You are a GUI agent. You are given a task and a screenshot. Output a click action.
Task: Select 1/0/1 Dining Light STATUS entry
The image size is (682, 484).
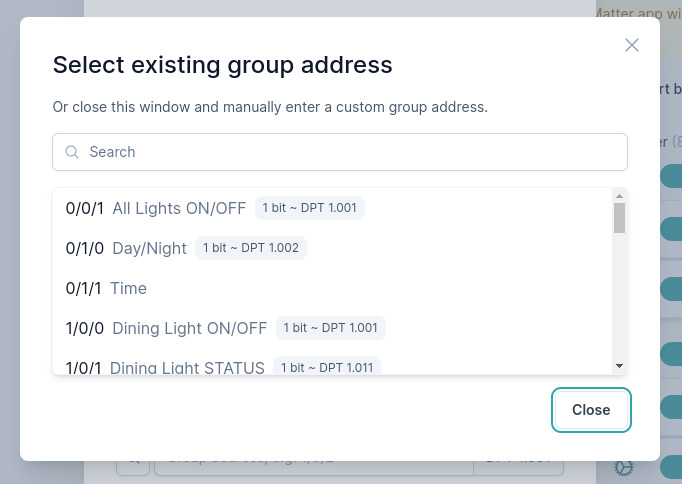point(165,367)
